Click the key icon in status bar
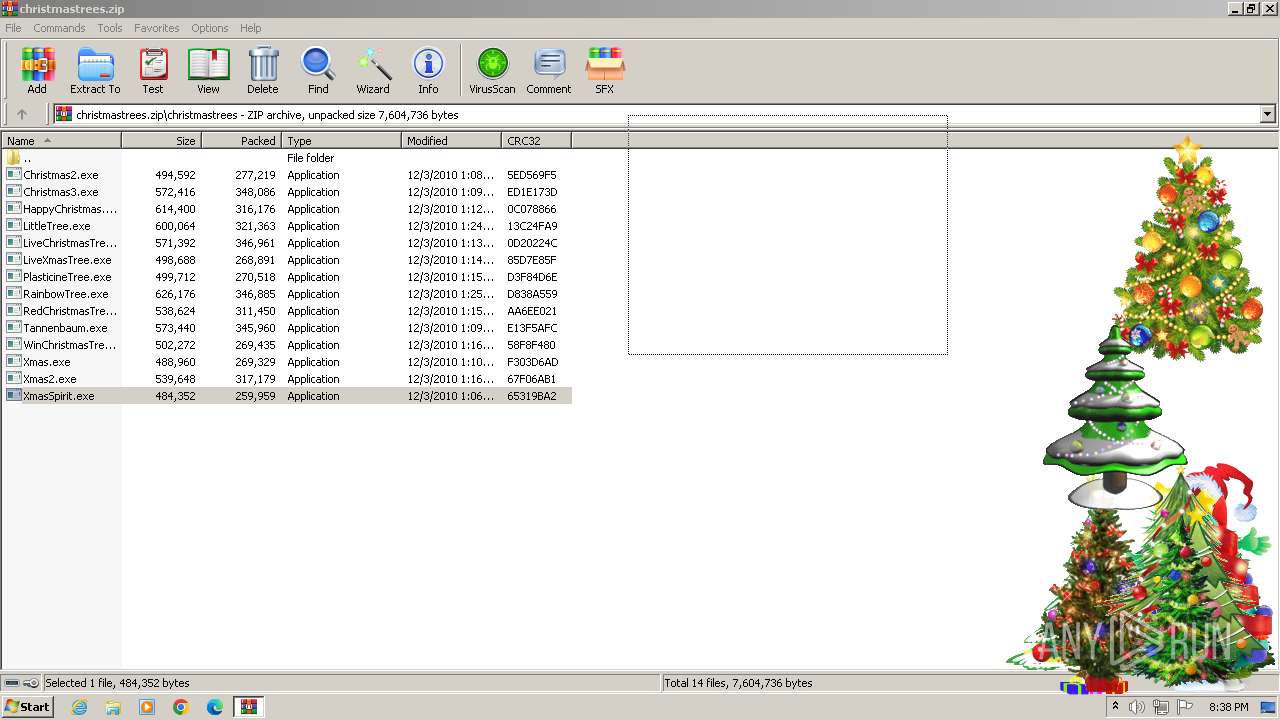 [x=31, y=683]
